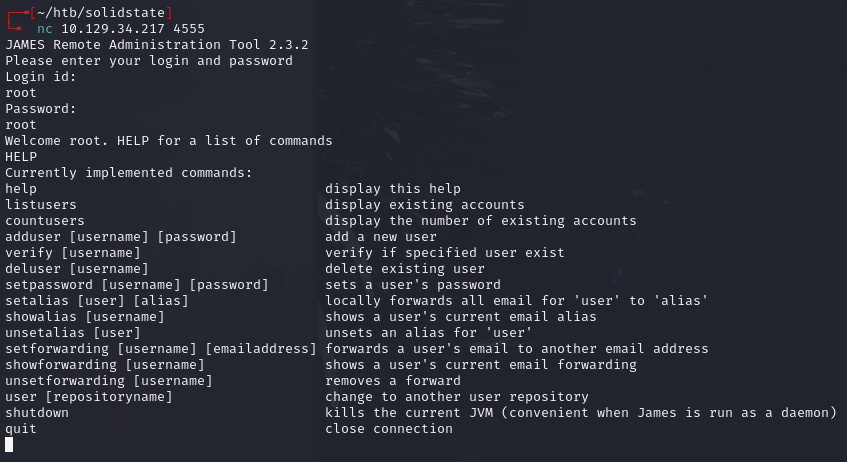Click the terminal cursor block at the bottom
The height and width of the screenshot is (462, 847).
tap(10, 445)
